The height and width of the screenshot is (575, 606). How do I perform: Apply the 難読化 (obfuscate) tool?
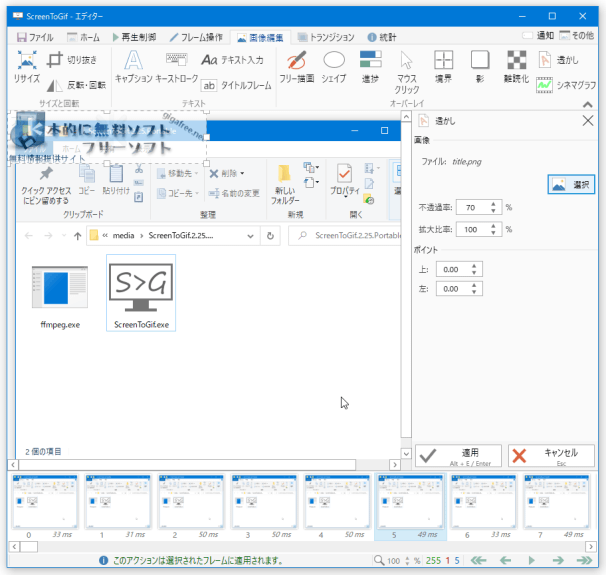coord(517,66)
